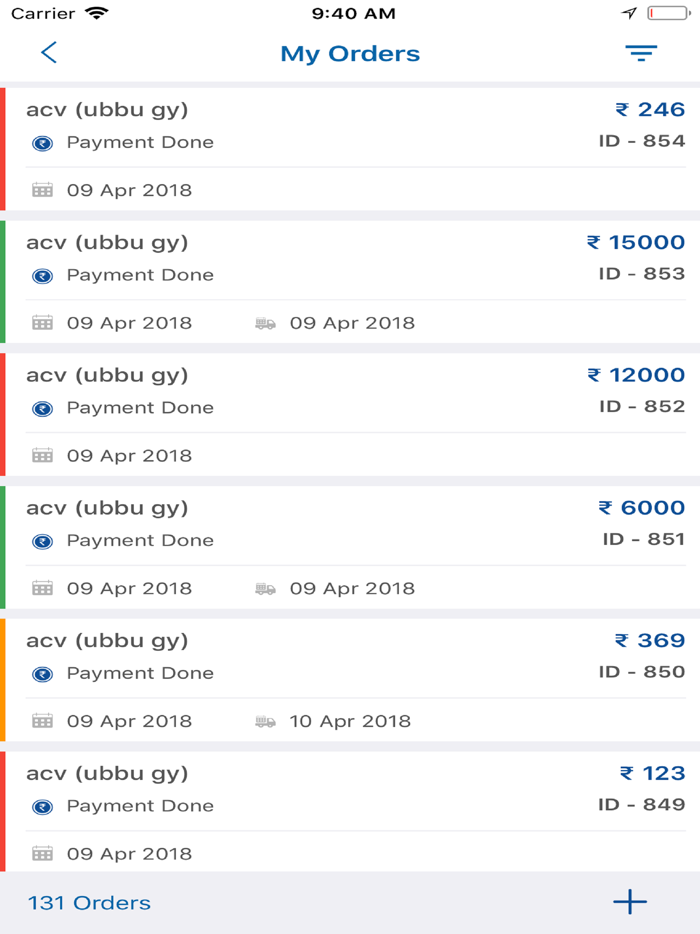Image resolution: width=700 pixels, height=934 pixels.
Task: Open order with ID - 854
Action: (x=642, y=141)
